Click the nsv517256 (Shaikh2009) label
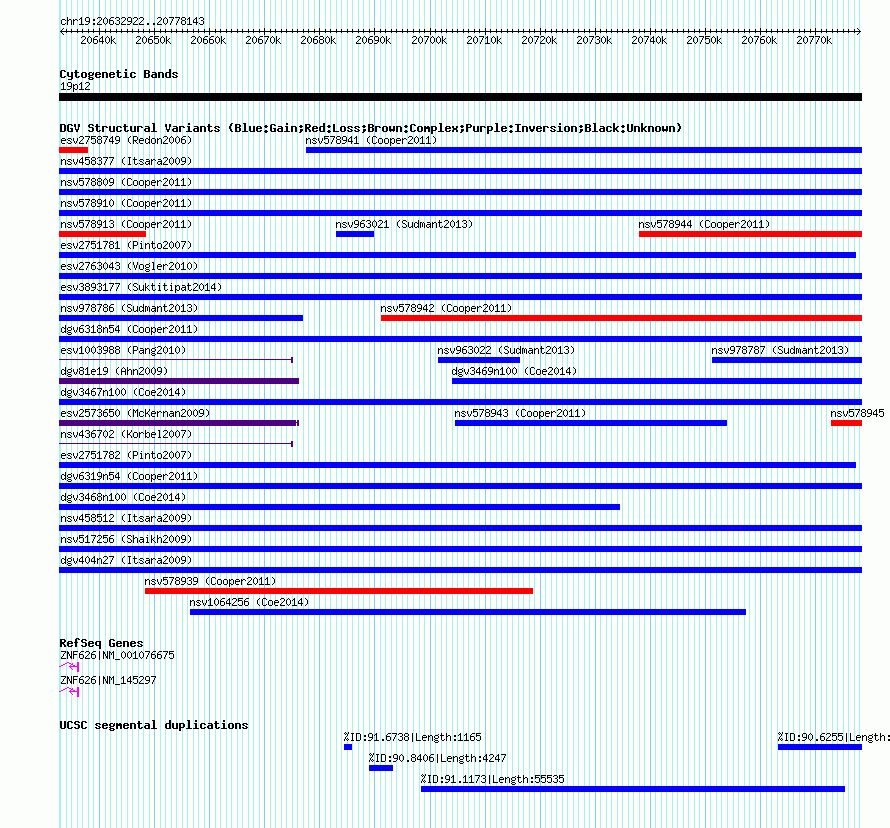The height and width of the screenshot is (828, 890). tap(126, 539)
